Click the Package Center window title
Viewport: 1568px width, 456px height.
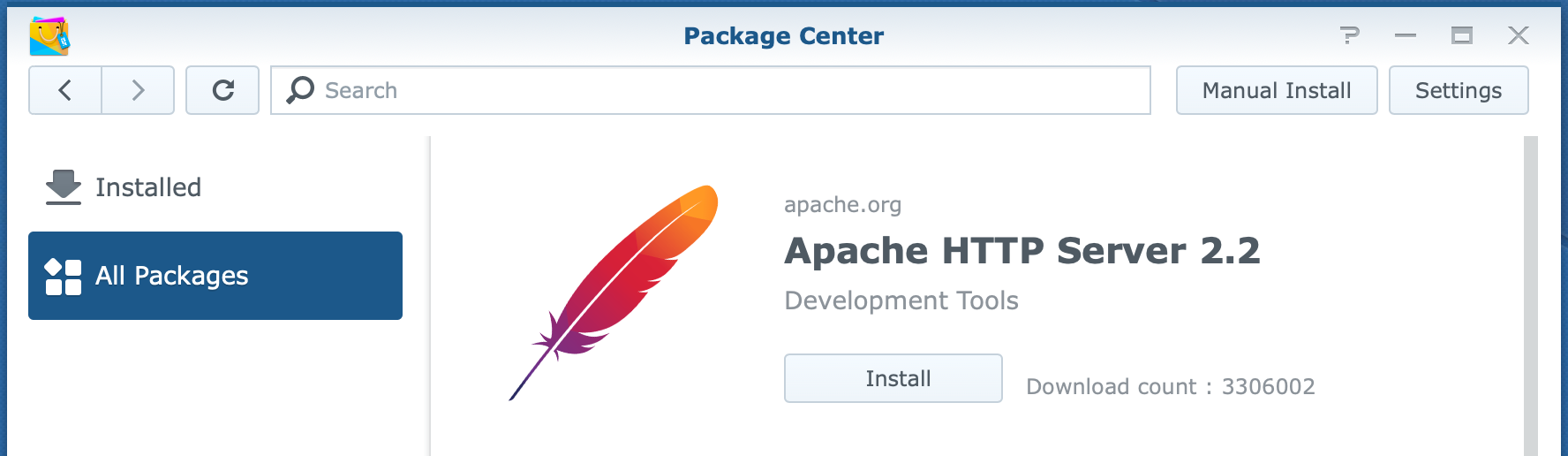pyautogui.click(x=784, y=36)
